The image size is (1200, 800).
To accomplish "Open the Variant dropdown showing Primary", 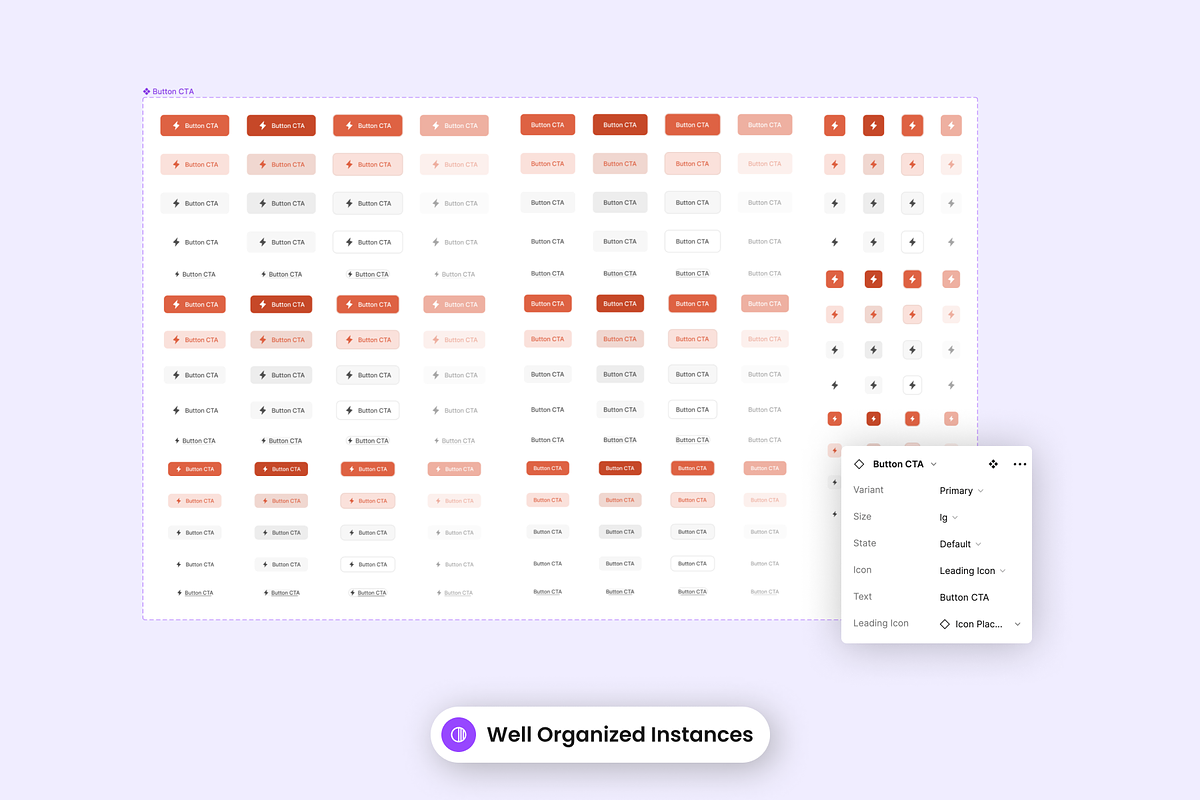I will click(x=961, y=491).
